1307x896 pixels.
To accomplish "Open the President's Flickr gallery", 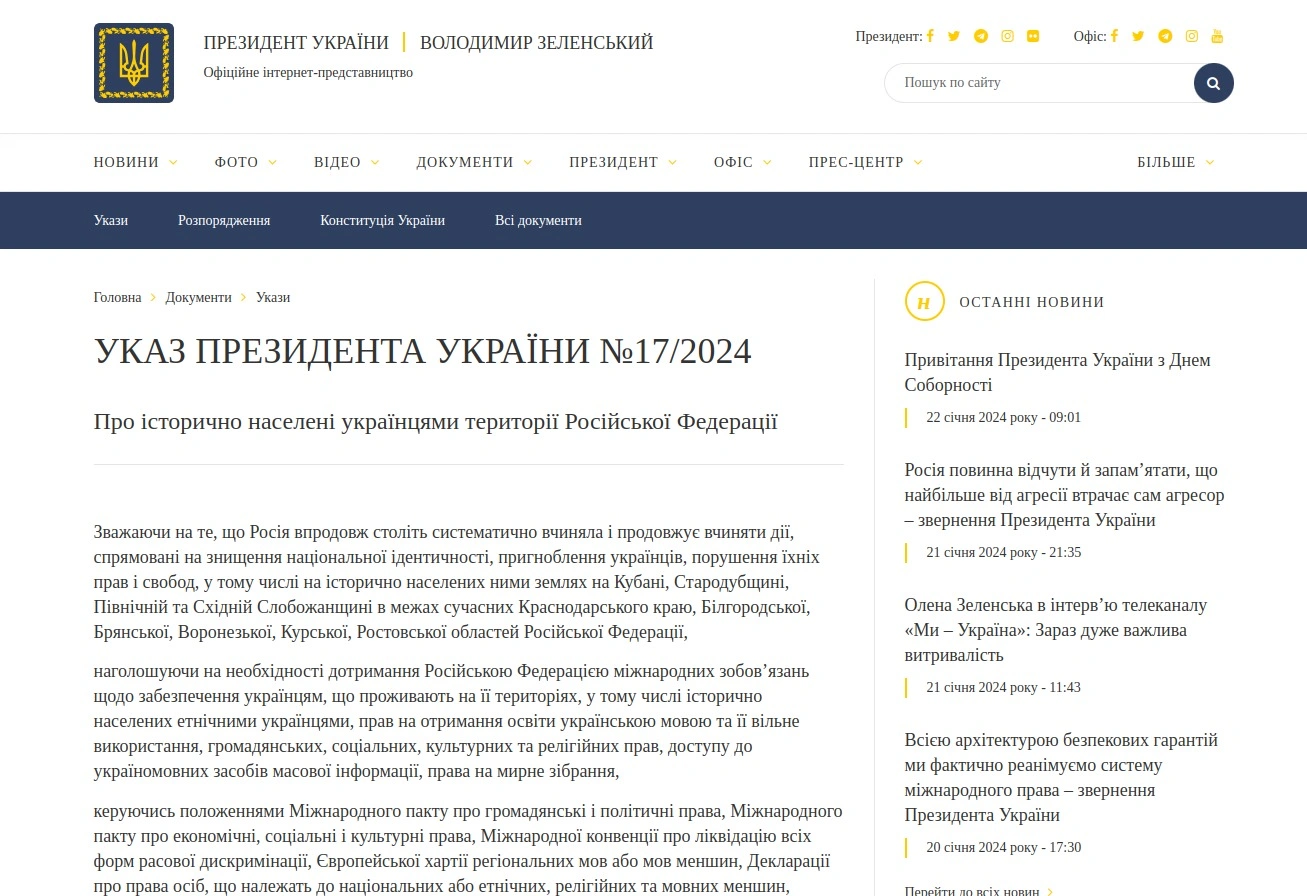I will [x=1033, y=36].
